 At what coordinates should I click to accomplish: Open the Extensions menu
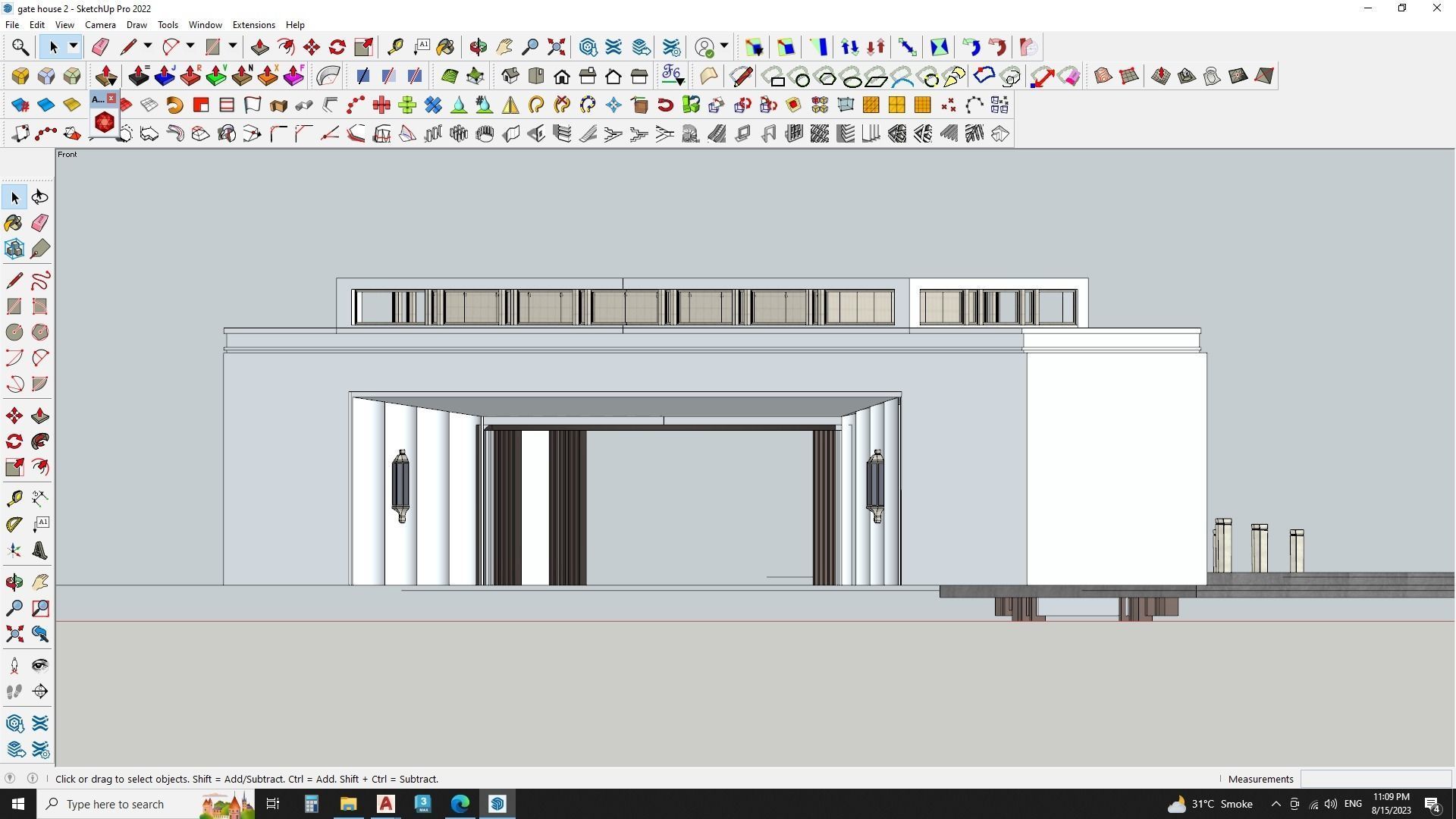coord(253,25)
